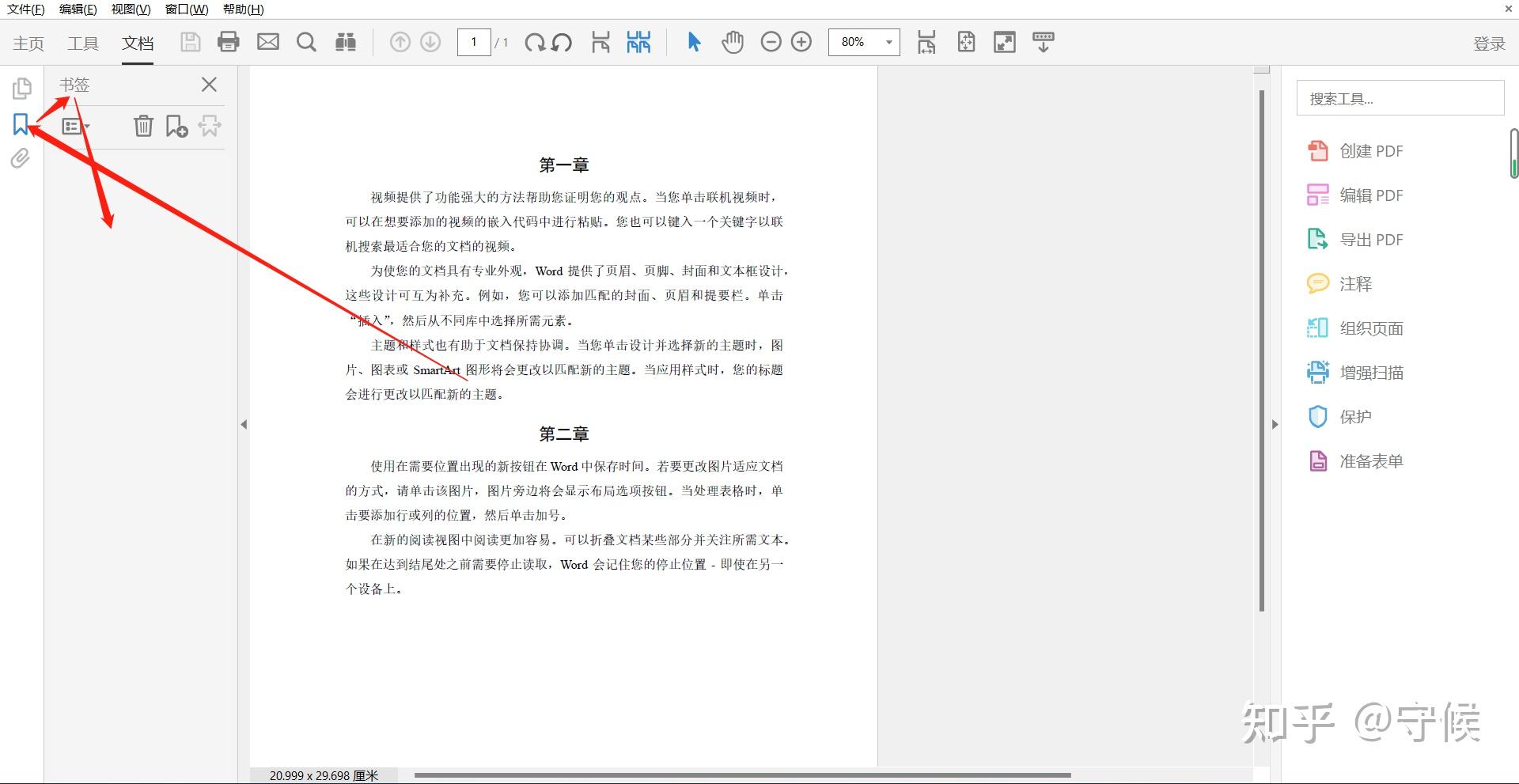Viewport: 1519px width, 784px height.
Task: Enter full screen mode icon
Action: point(1005,42)
